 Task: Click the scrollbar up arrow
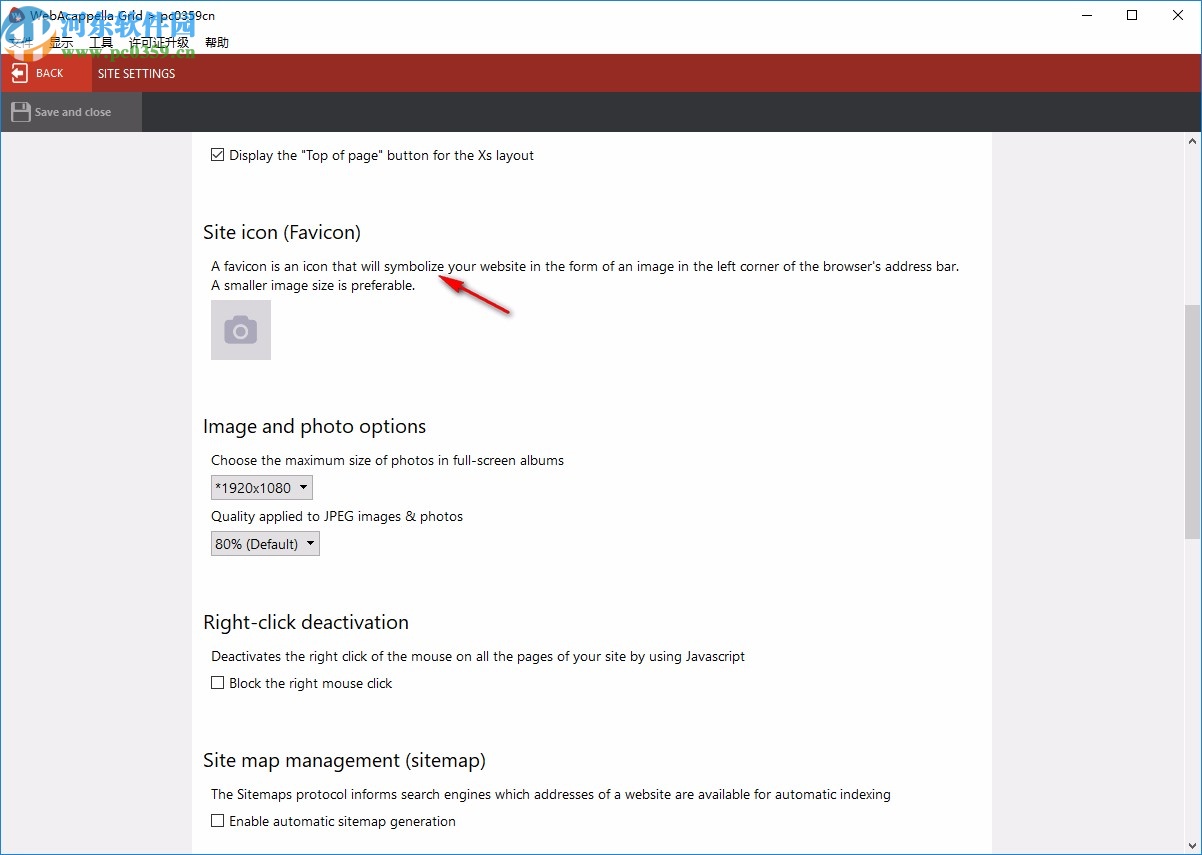pos(1192,142)
